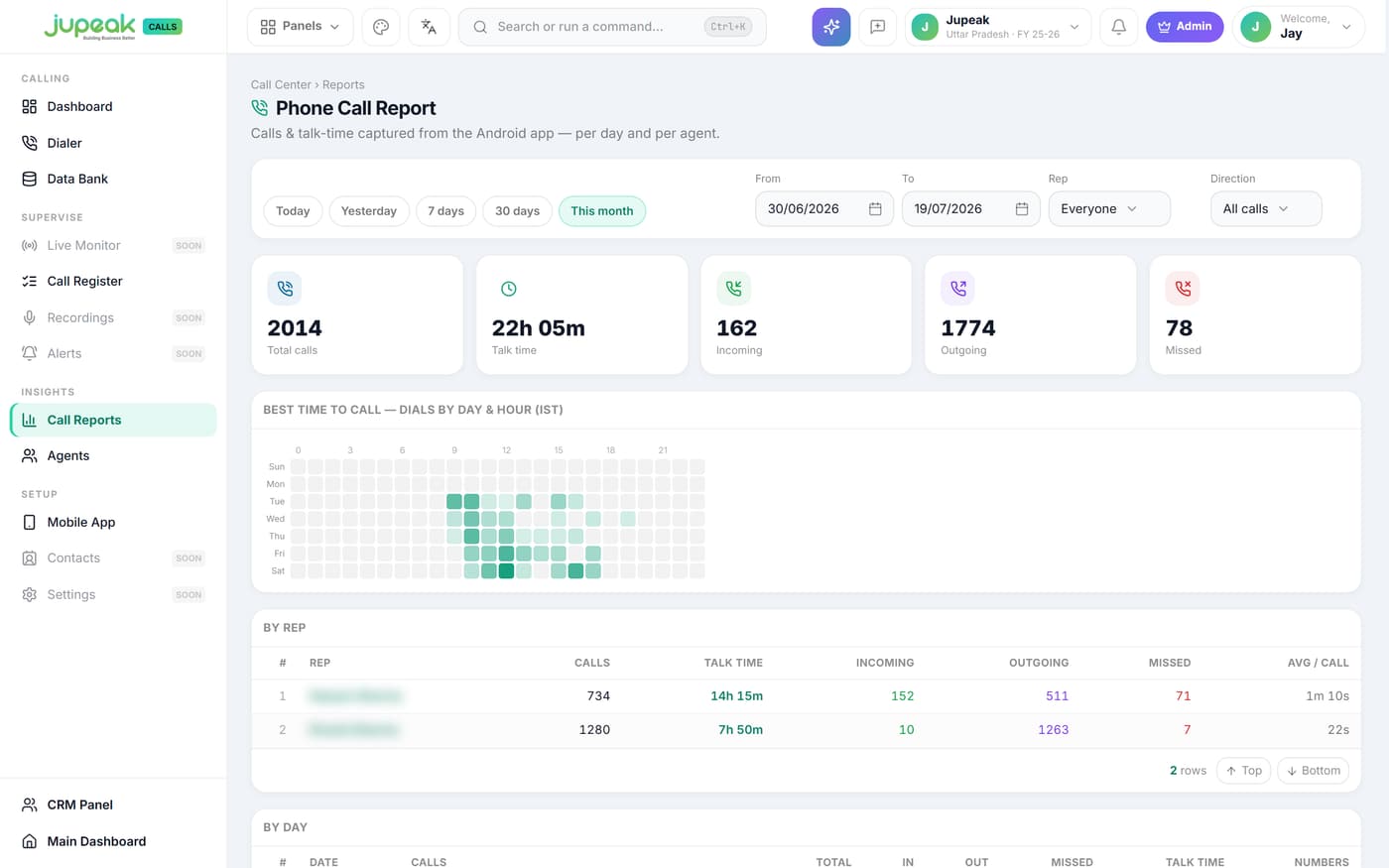Open Recordings sidebar item

[113, 317]
